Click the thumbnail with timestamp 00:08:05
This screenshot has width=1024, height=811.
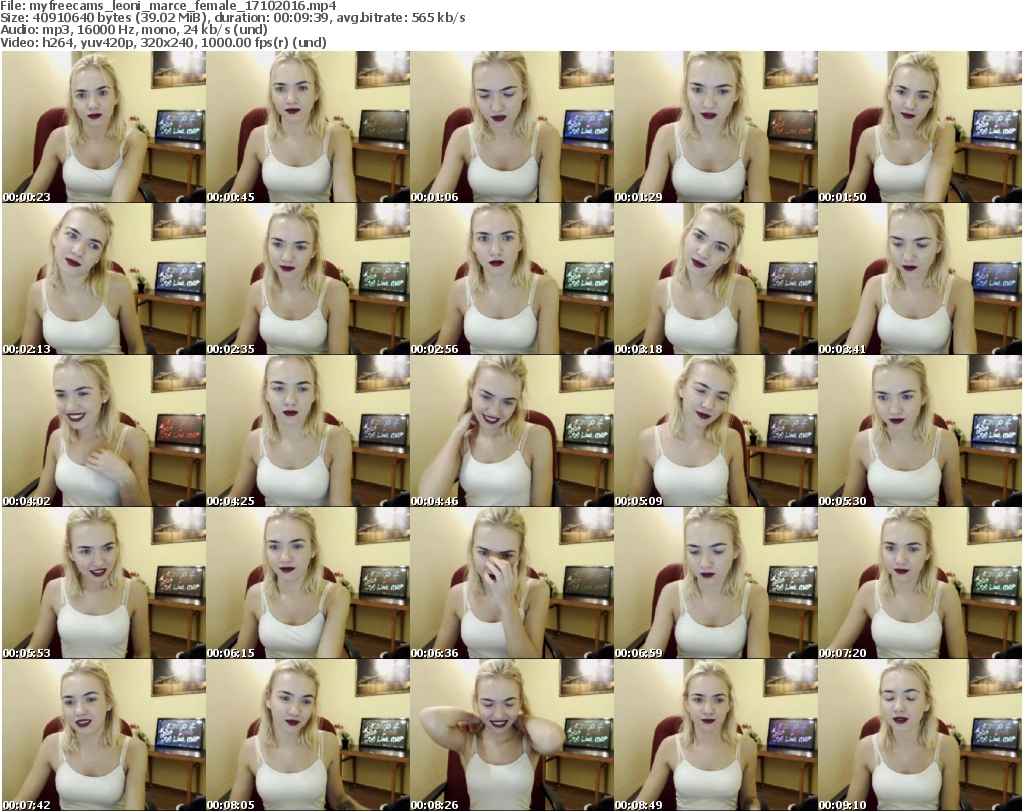click(308, 735)
